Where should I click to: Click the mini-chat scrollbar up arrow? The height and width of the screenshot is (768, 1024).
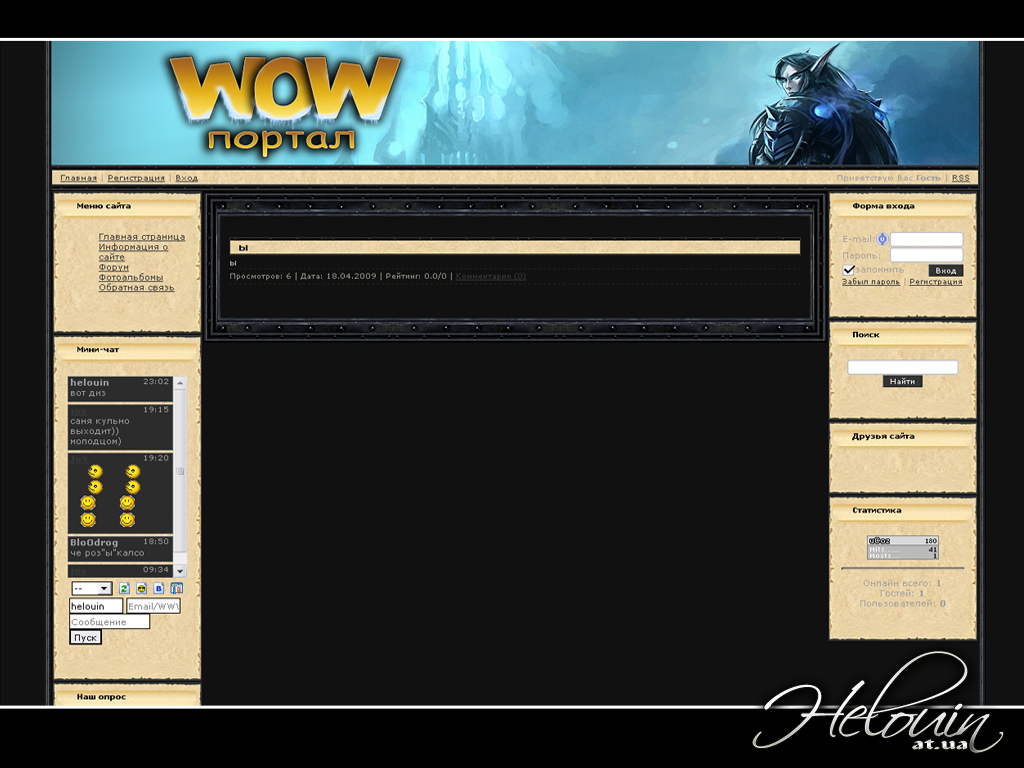180,383
